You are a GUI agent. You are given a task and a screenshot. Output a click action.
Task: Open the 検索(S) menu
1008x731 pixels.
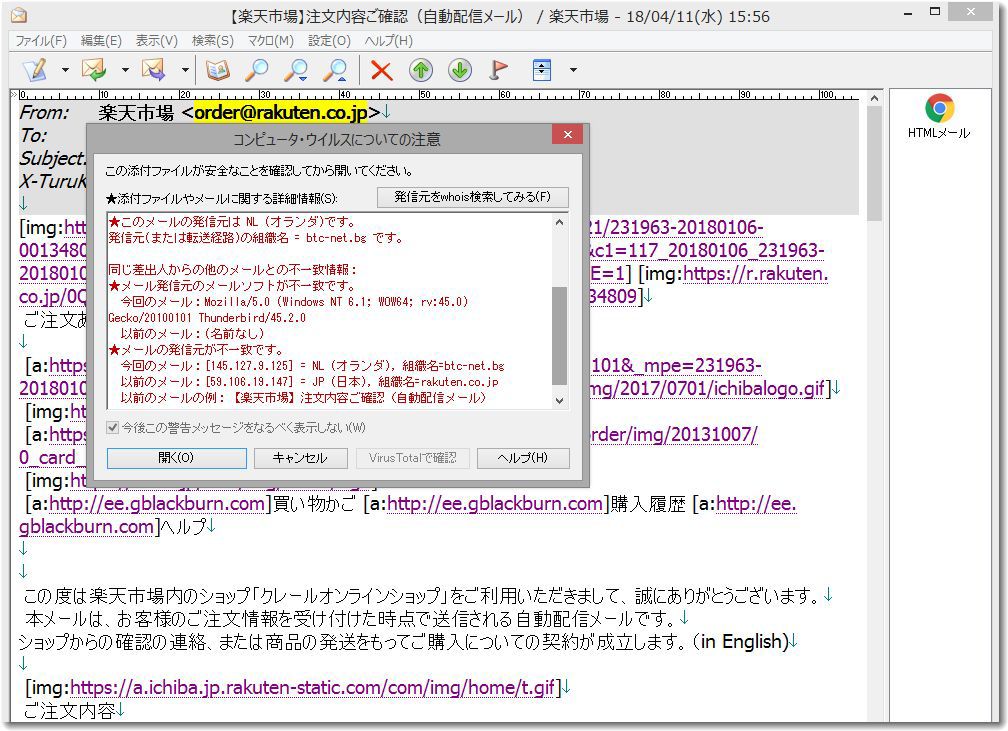point(213,41)
